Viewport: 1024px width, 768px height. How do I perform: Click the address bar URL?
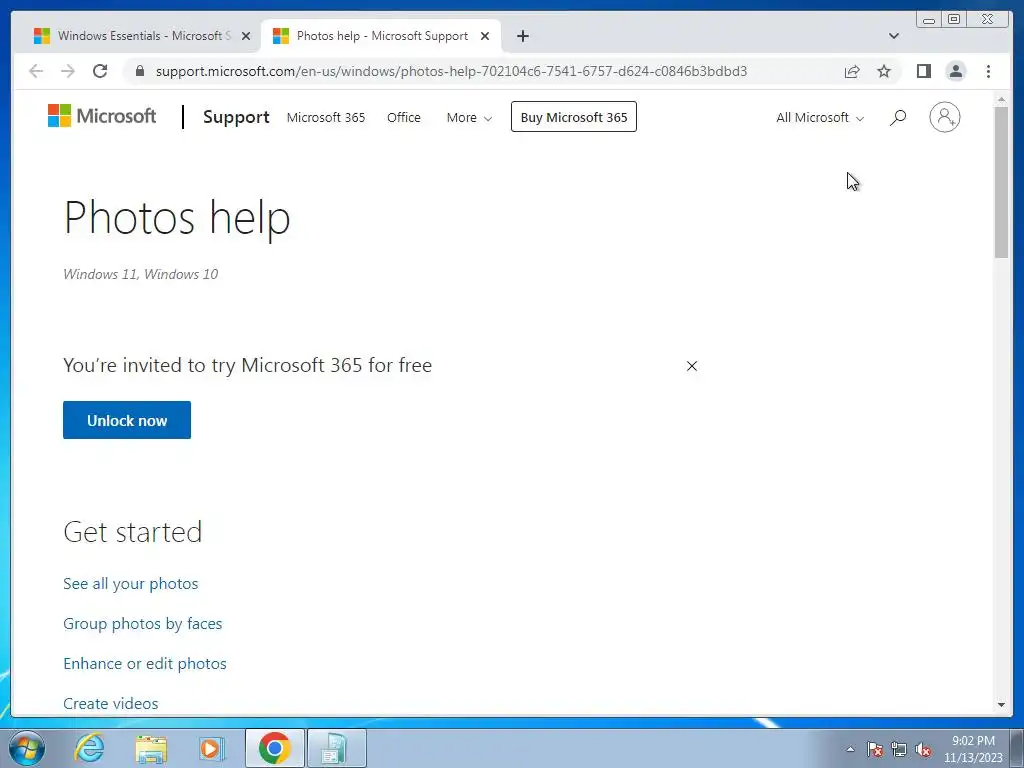(451, 71)
